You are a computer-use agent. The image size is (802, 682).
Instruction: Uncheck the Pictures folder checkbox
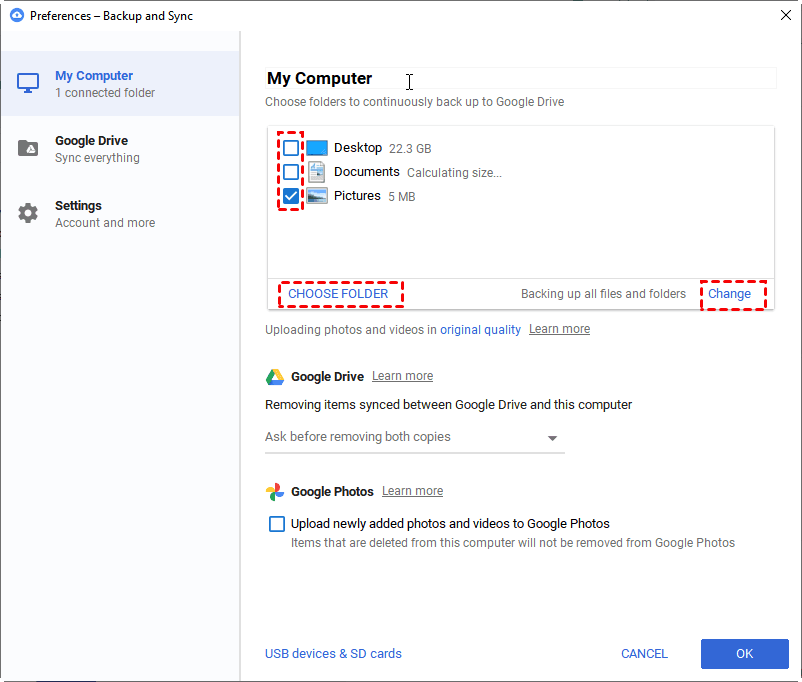point(291,196)
